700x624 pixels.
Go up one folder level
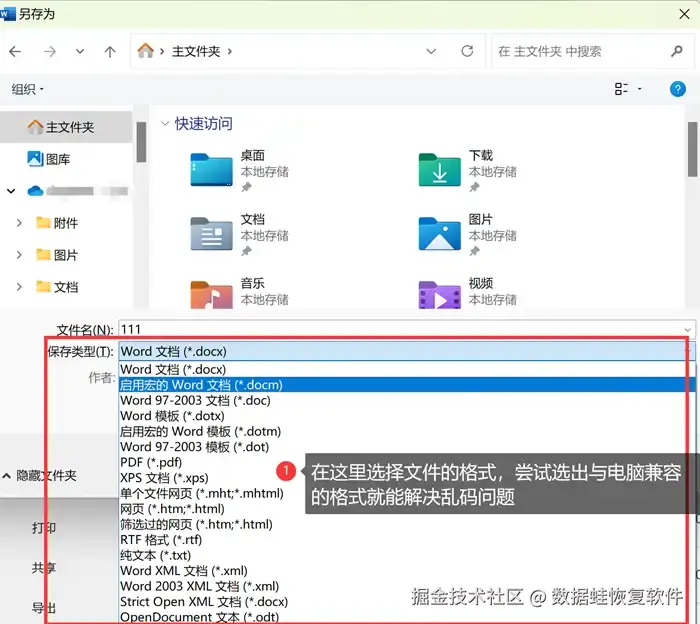tap(110, 52)
